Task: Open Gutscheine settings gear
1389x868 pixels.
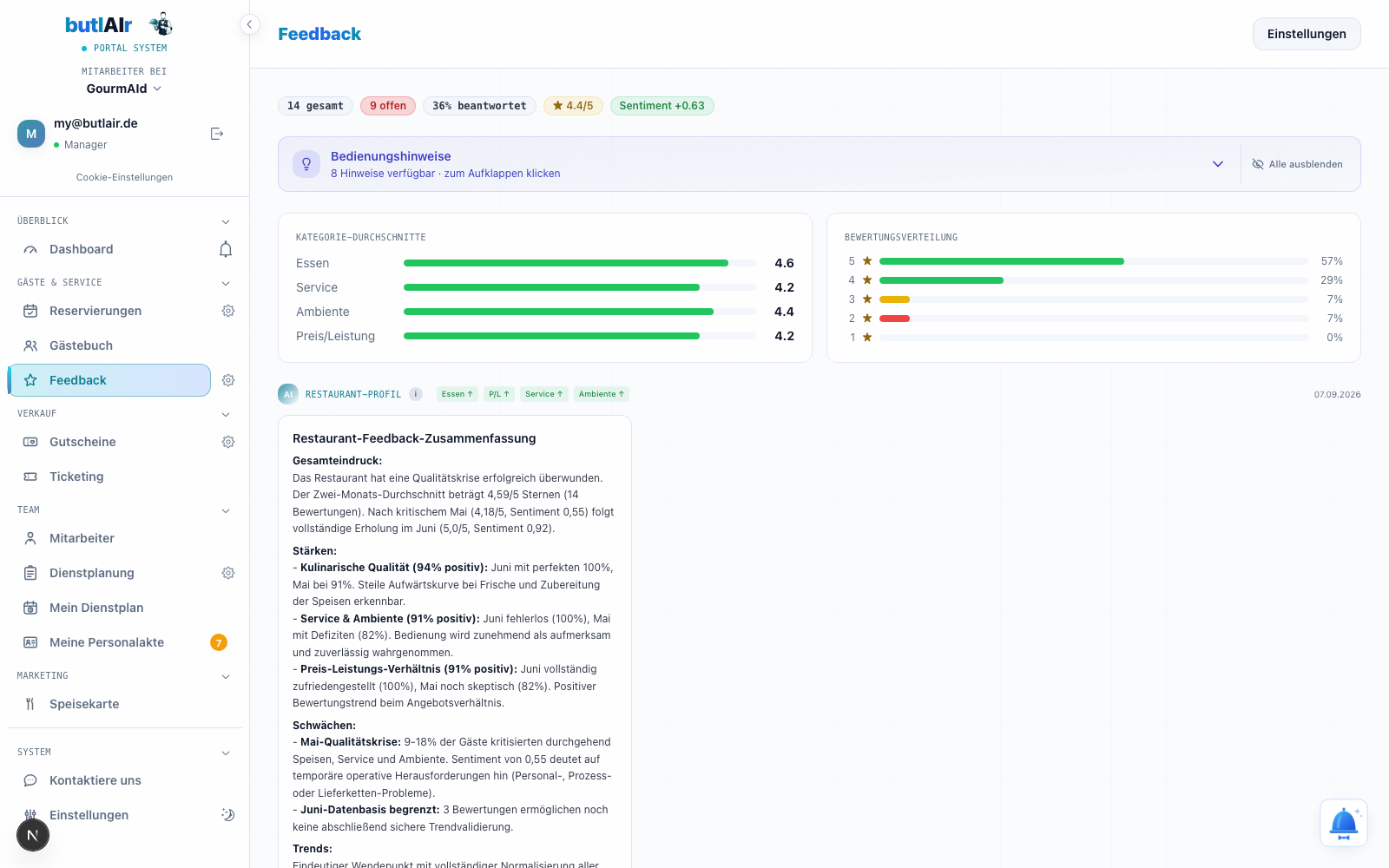Action: [x=228, y=442]
